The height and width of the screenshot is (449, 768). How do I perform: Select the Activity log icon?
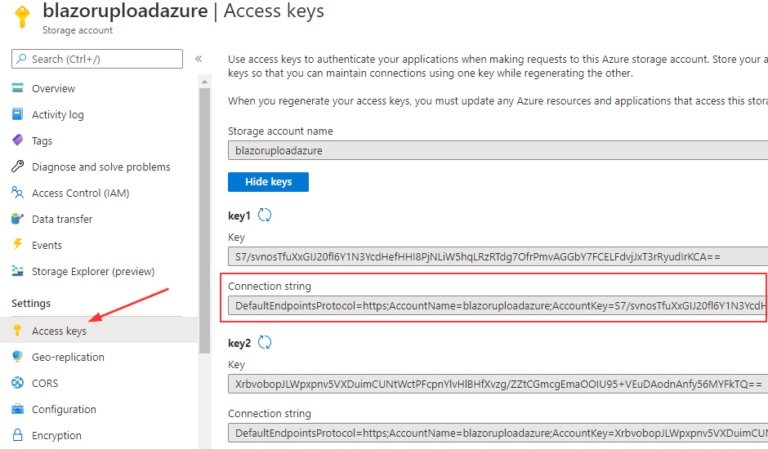coord(18,114)
